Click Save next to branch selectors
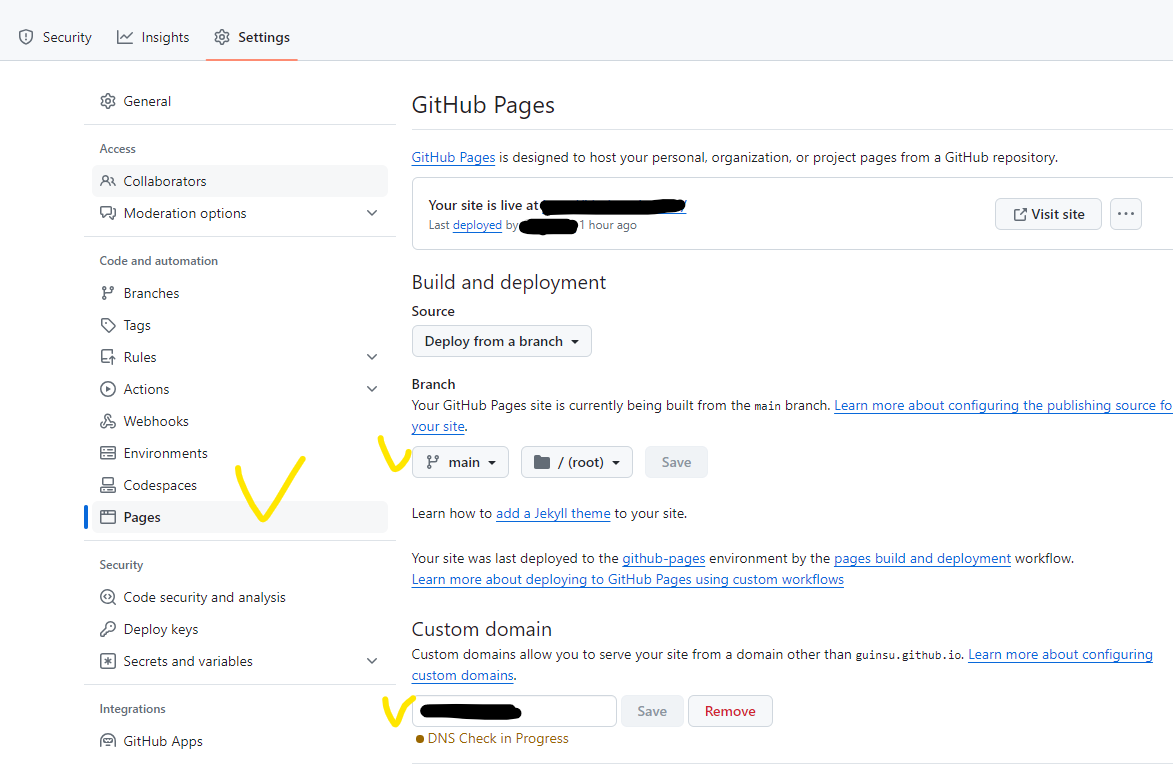Screen dimensions: 1173x764 676,462
